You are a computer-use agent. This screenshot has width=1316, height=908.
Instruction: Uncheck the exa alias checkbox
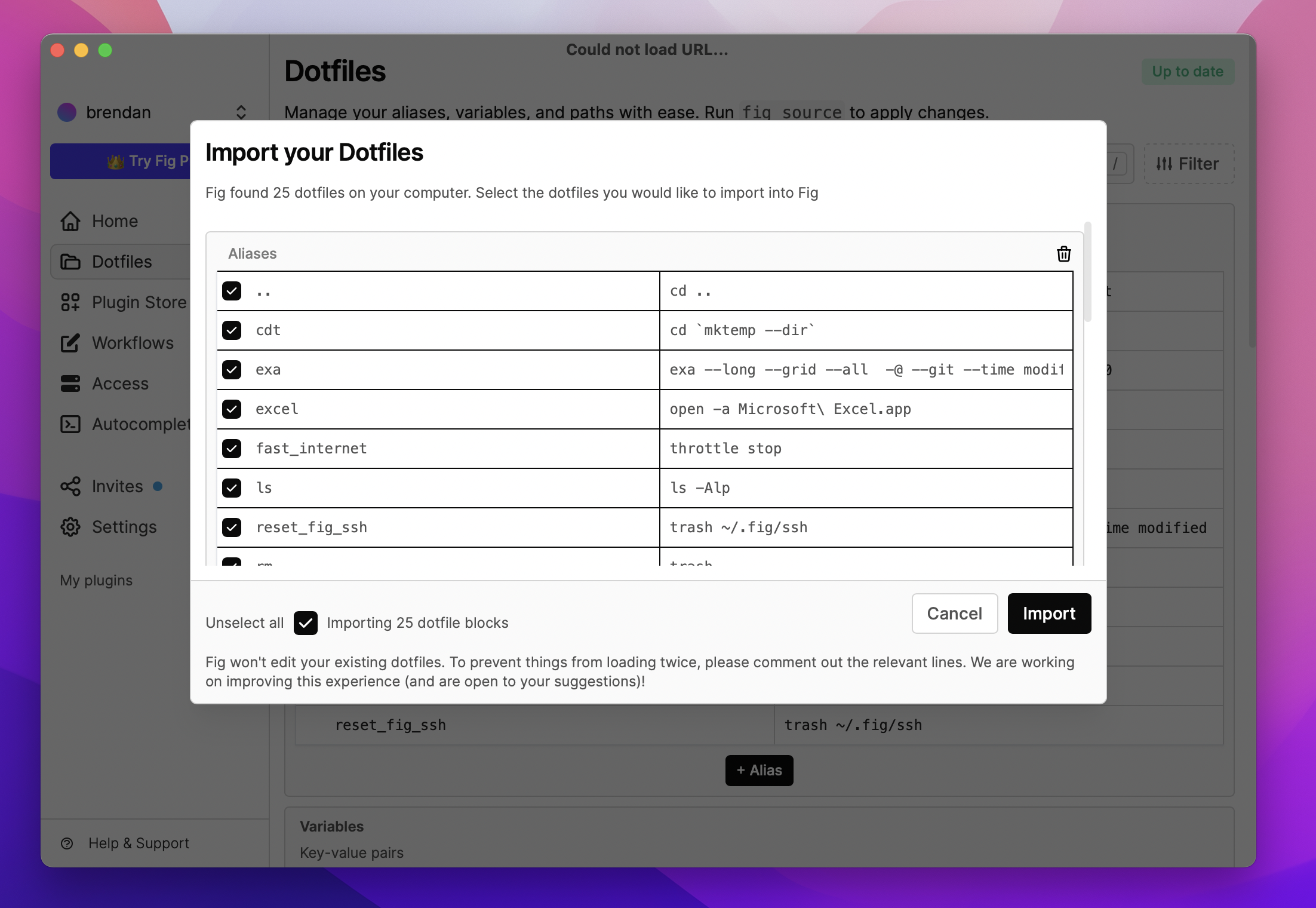(232, 370)
